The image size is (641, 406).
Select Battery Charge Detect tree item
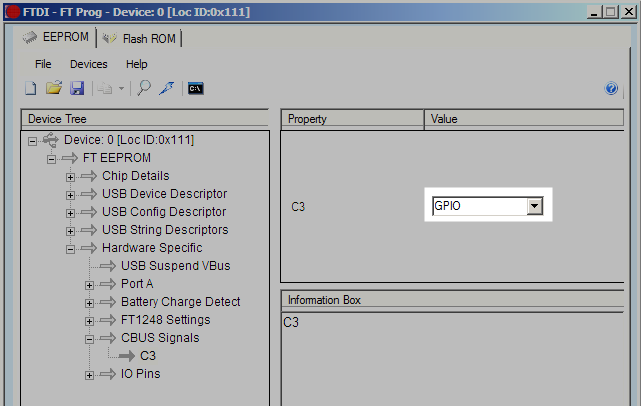click(x=181, y=302)
